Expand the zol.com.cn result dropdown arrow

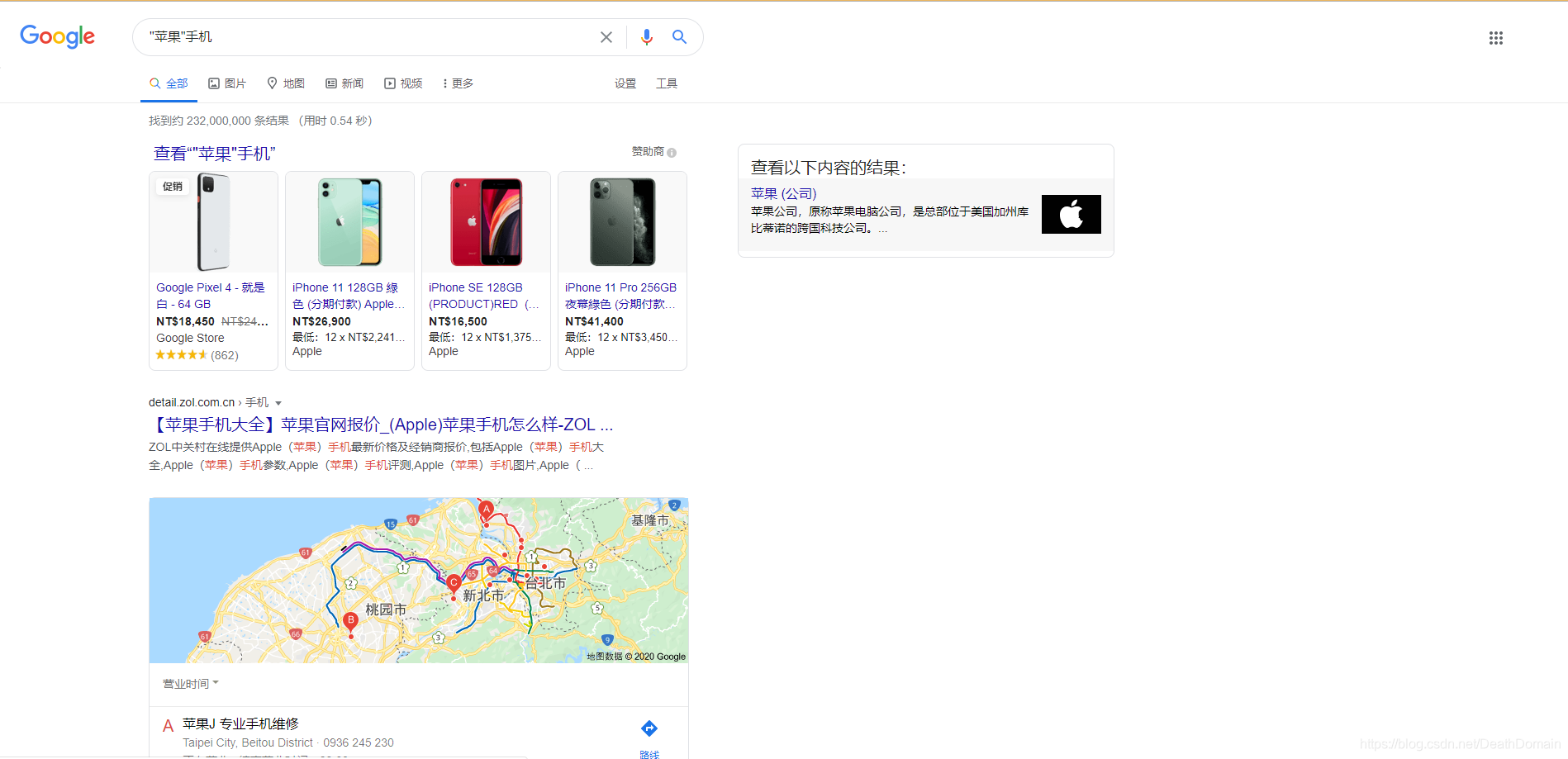[x=278, y=403]
